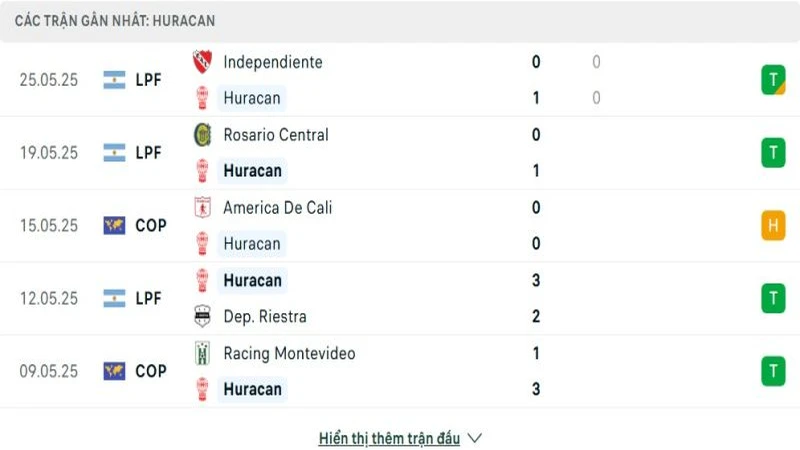Viewport: 800px width, 450px height.
Task: Open the LPF league label on 19.05.25
Action: [148, 153]
